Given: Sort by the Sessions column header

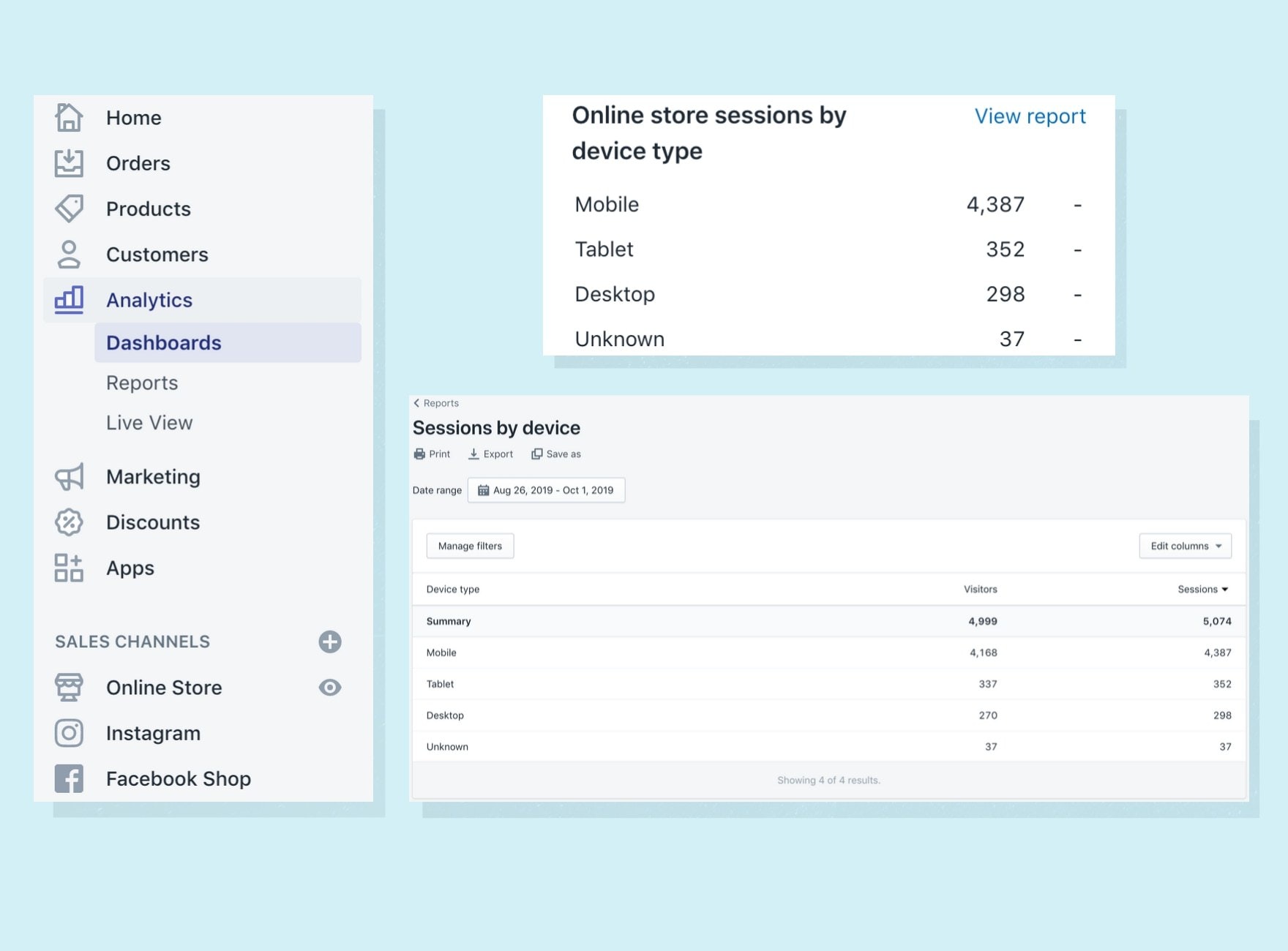Looking at the screenshot, I should [1202, 590].
